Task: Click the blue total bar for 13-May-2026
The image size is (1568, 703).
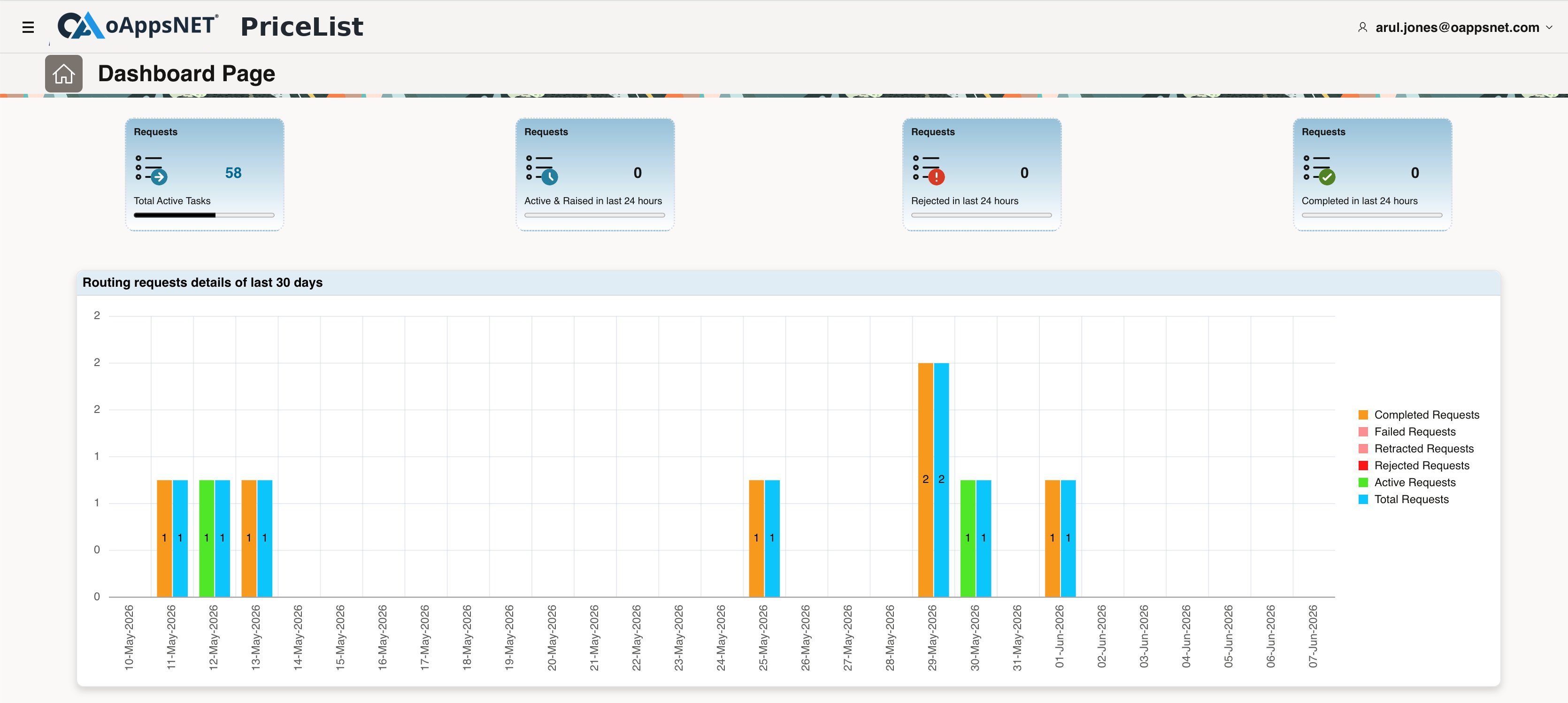Action: pos(265,539)
